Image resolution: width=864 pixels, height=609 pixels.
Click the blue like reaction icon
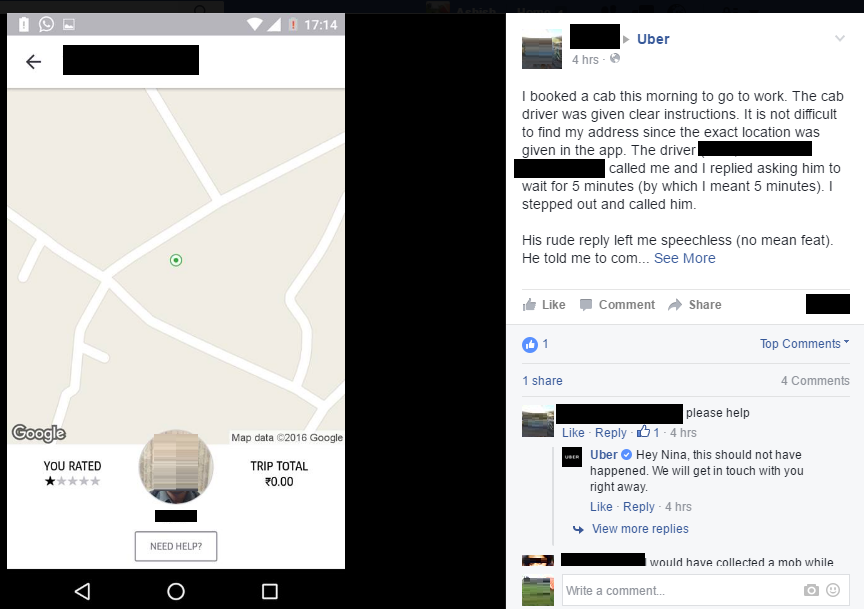(x=530, y=345)
